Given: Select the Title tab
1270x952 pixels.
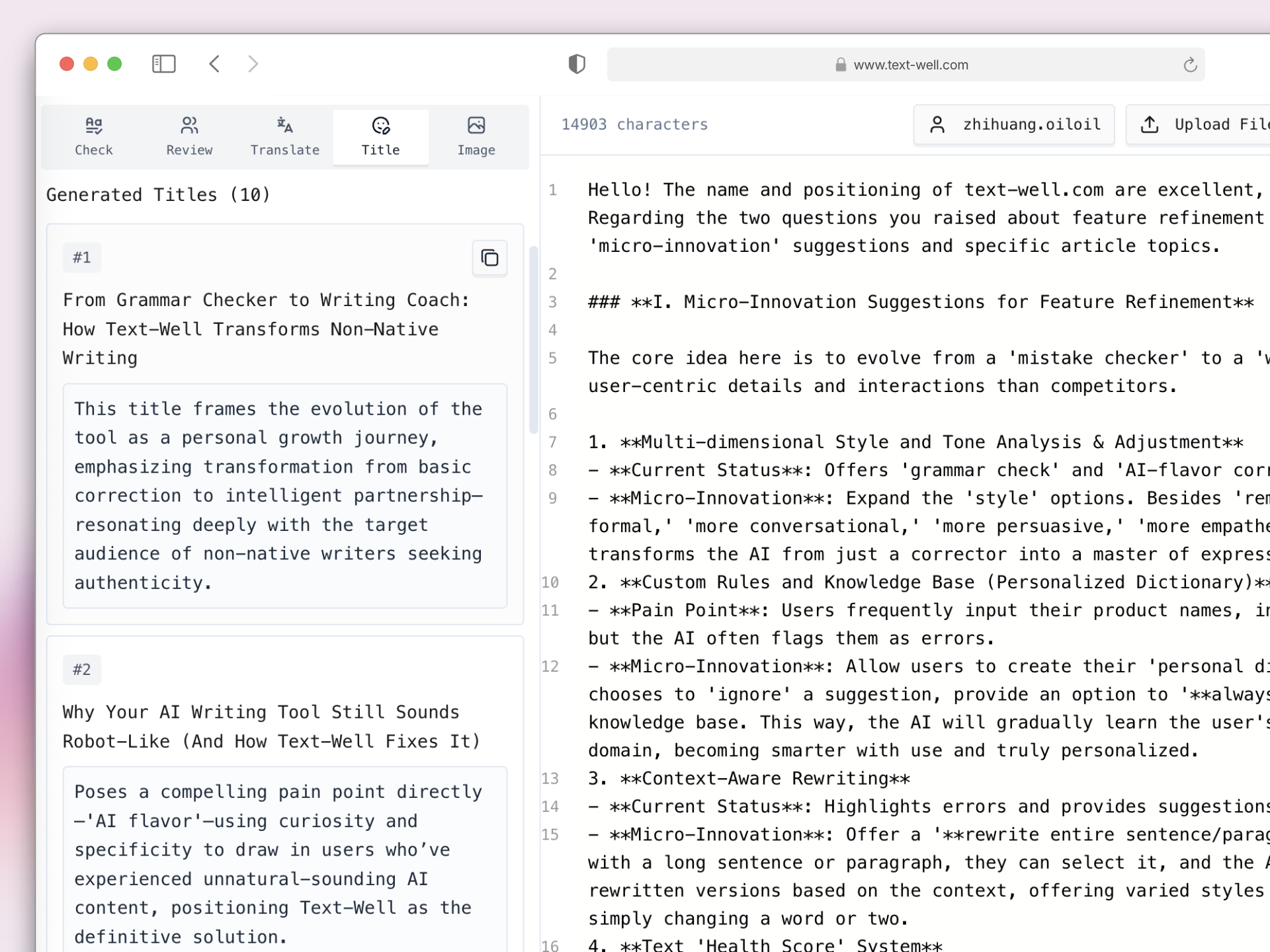Looking at the screenshot, I should (x=381, y=137).
